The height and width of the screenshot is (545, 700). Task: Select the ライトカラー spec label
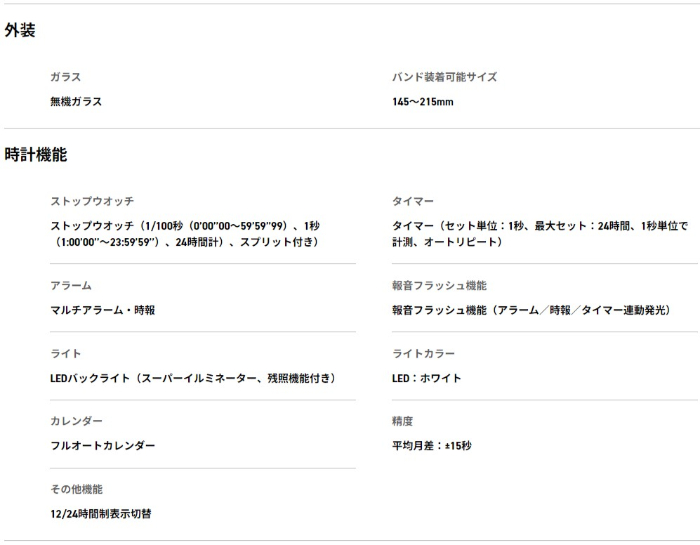423,354
